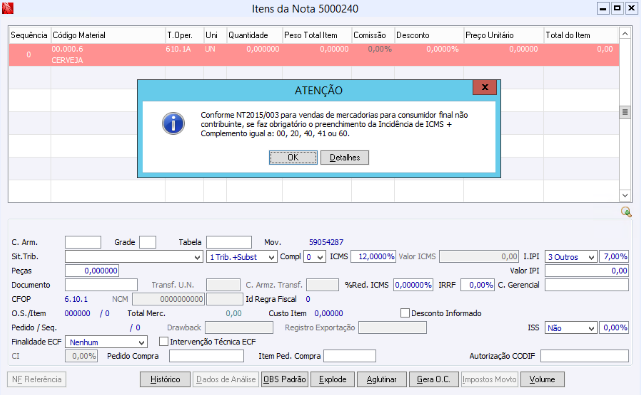Click the Gera O.C. button
The image size is (641, 395).
tap(433, 379)
